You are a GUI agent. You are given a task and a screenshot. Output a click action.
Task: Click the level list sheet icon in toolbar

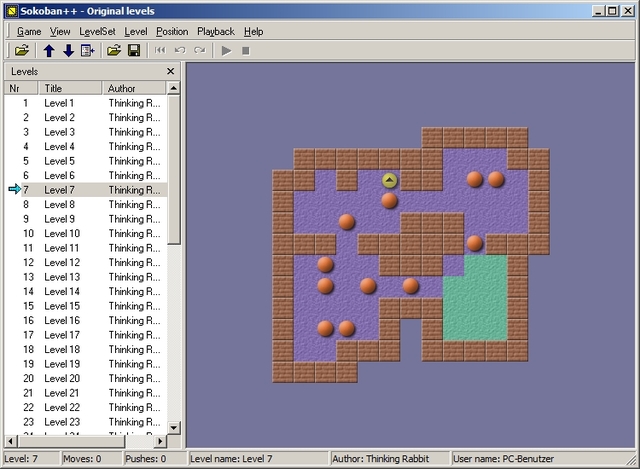[x=88, y=51]
